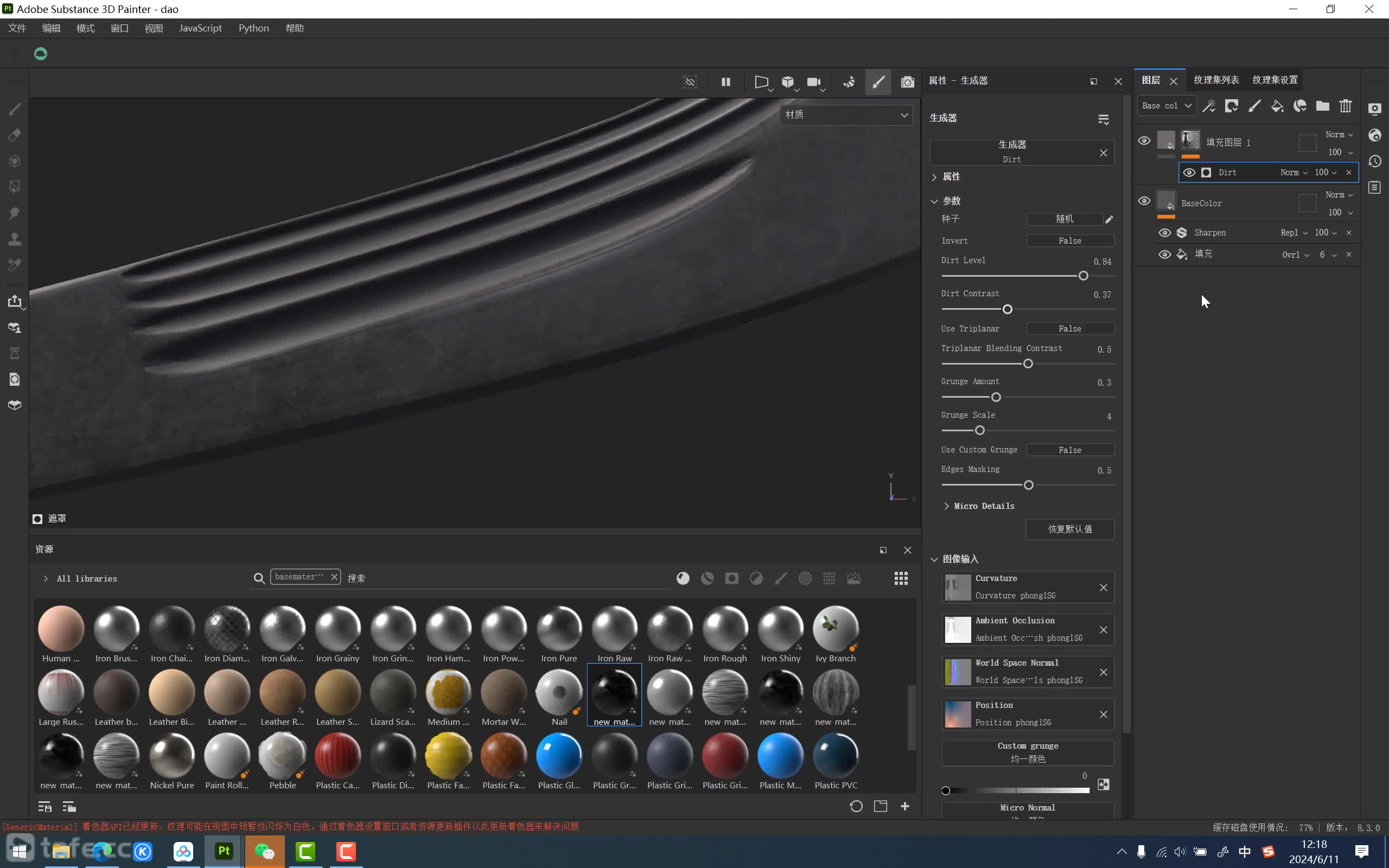Add a paint layer with brush icon
The height and width of the screenshot is (868, 1389).
[1254, 106]
